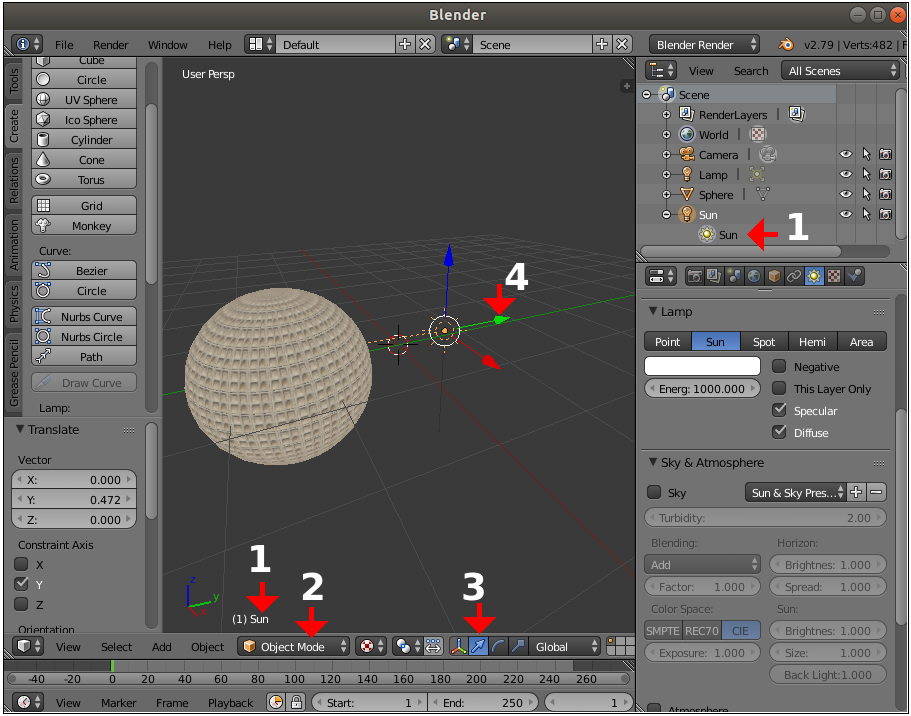
Task: Click the white lamp color swatch
Action: coord(702,366)
